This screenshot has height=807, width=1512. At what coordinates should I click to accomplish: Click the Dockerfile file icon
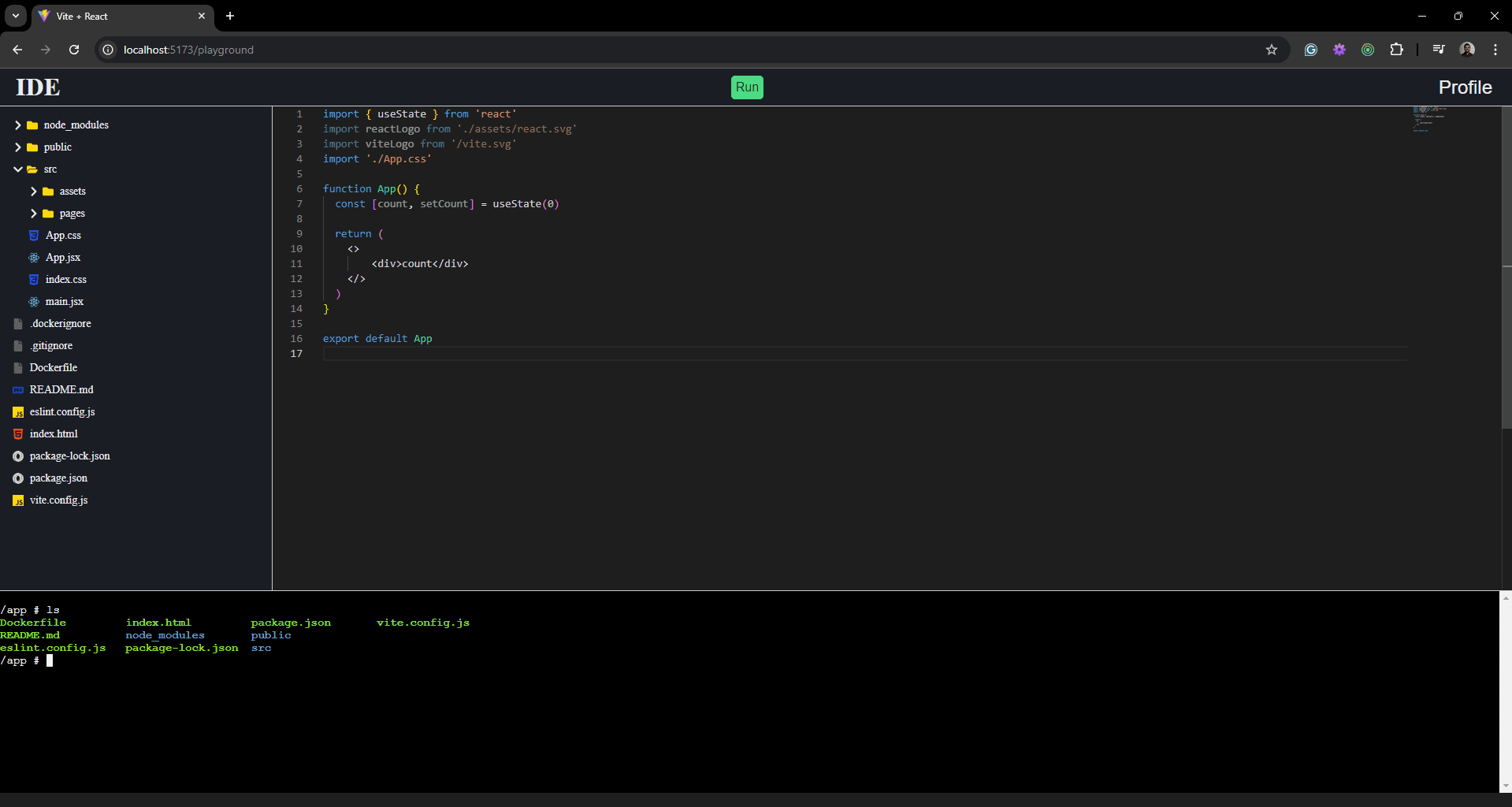[x=18, y=368]
